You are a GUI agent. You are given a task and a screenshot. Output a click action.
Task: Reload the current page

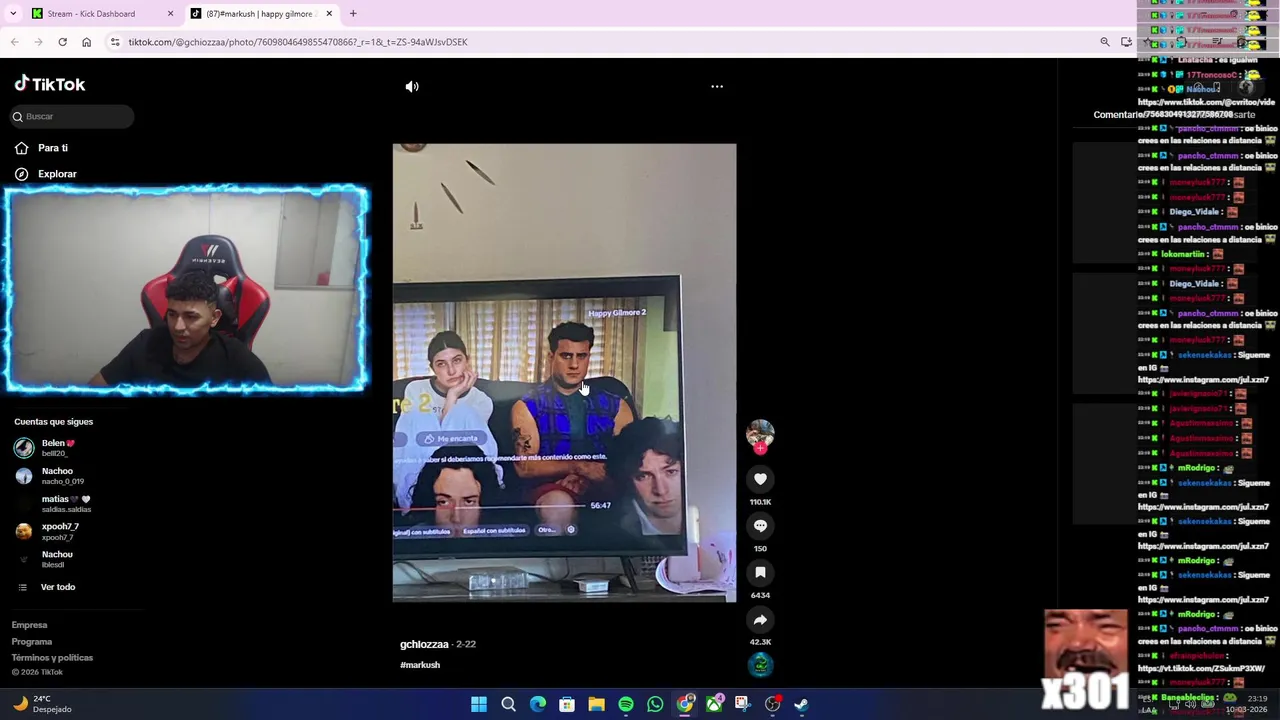coord(62,42)
